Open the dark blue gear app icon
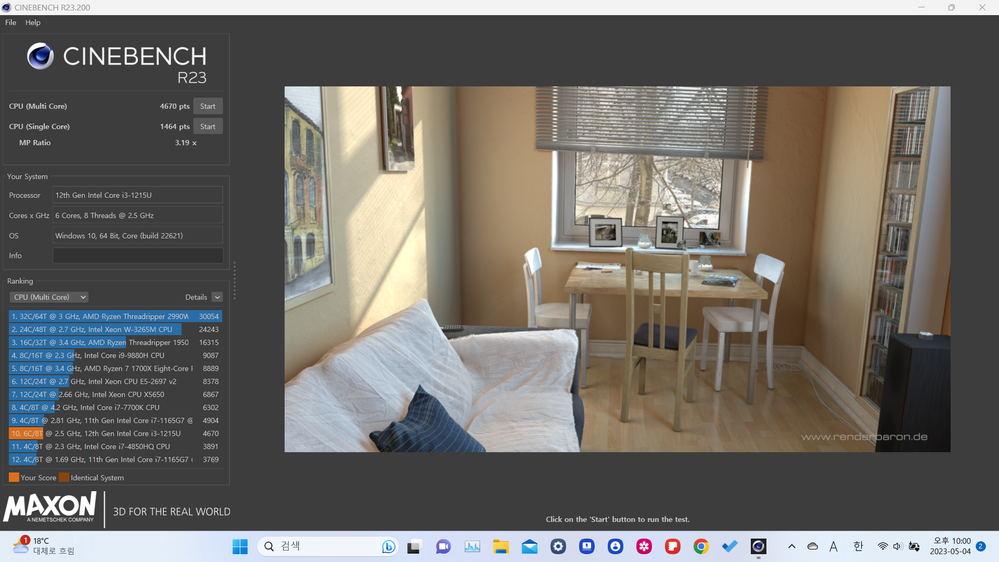 (558, 547)
